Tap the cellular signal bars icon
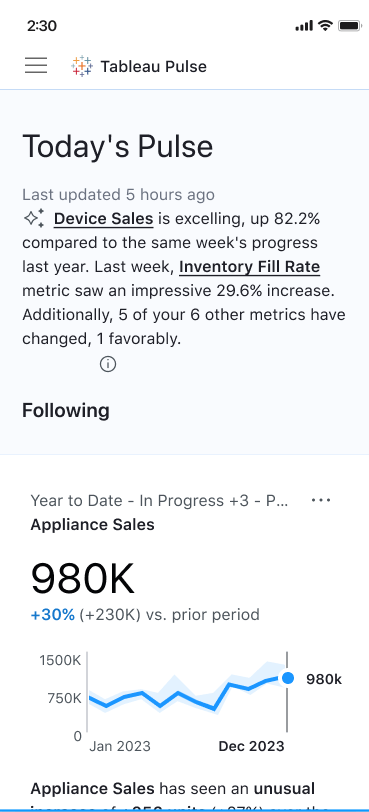 click(304, 26)
